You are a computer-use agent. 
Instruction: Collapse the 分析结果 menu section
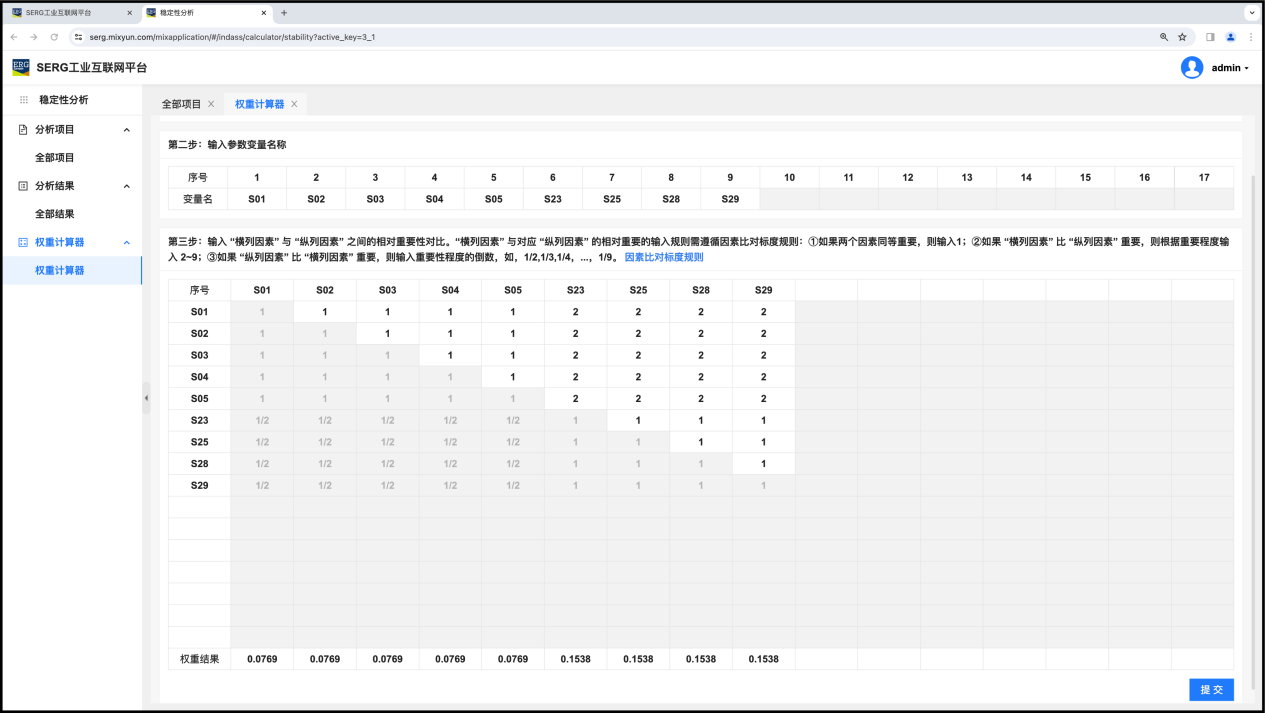[126, 186]
